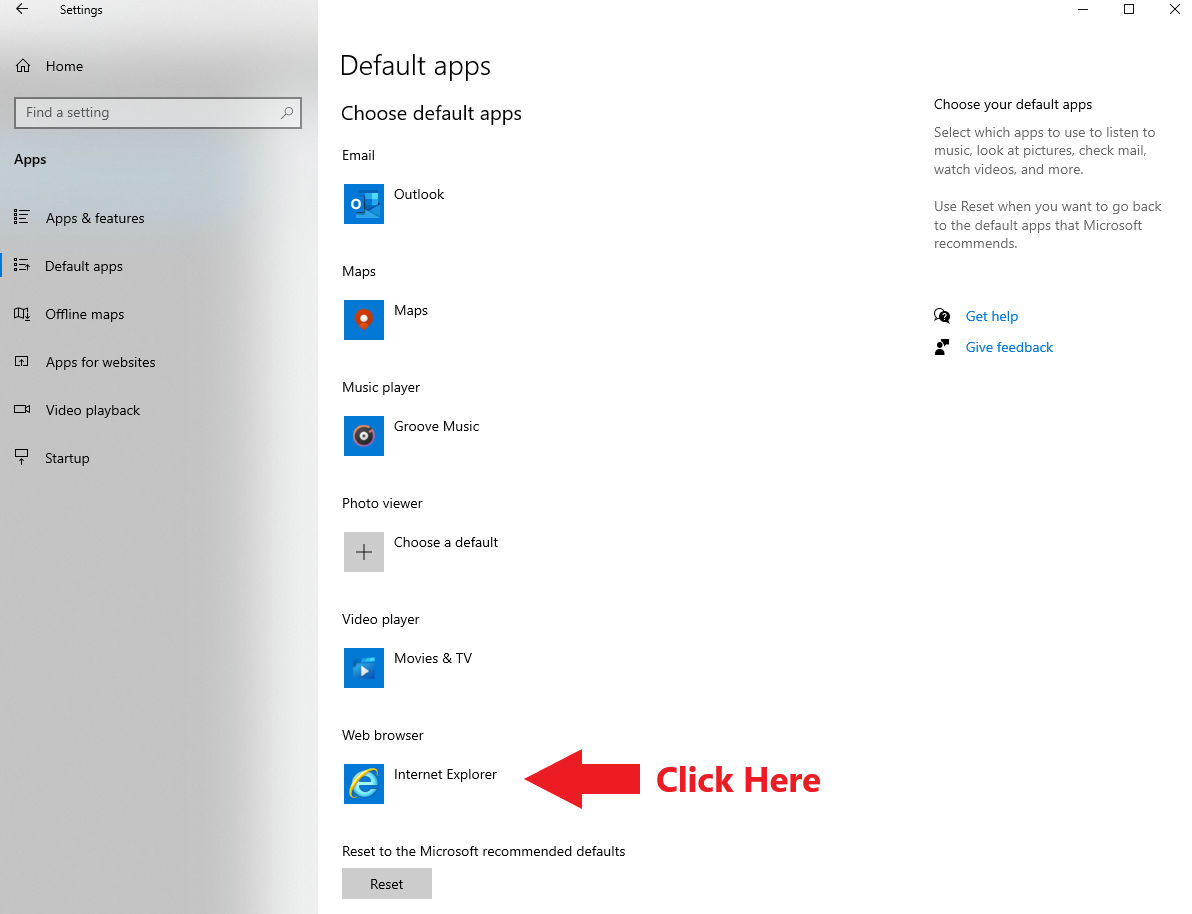Select the Apps & features list icon
Viewport: 1192px width, 914px height.
click(22, 217)
